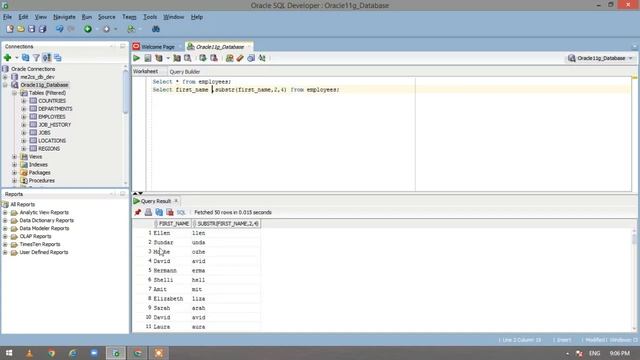Viewport: 640px width, 360px height.
Task: Click the VLC cone icon on taskbar
Action: (29, 353)
